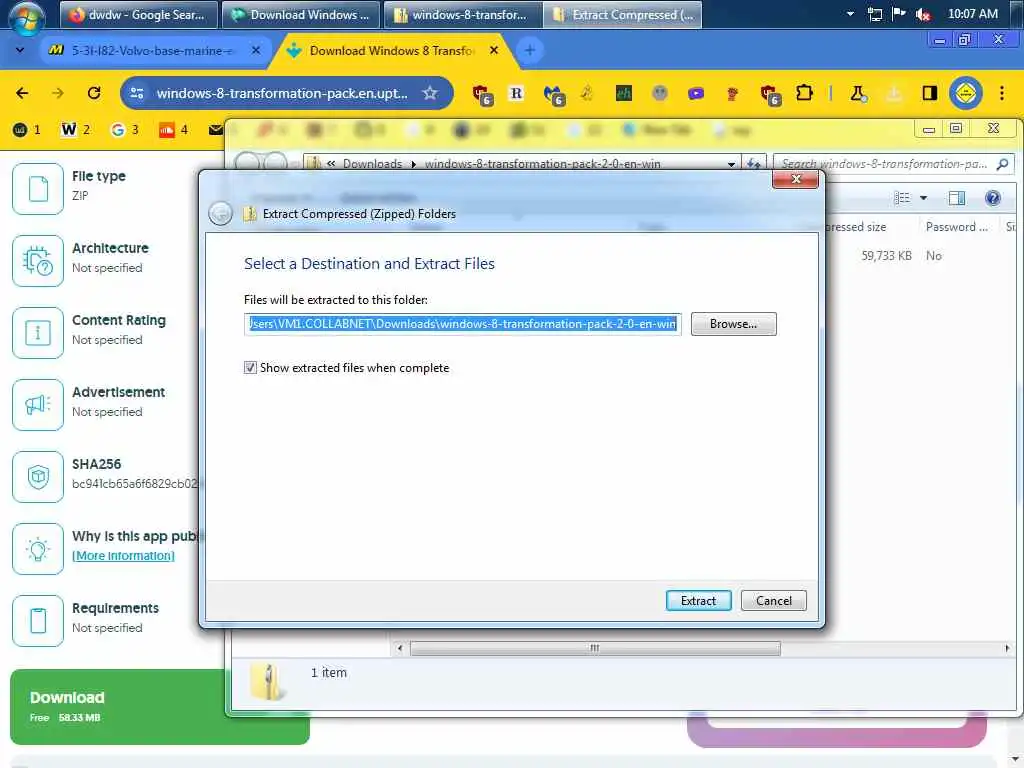Open the Explorer change view dropdown arrow
The width and height of the screenshot is (1024, 768).
pos(923,198)
